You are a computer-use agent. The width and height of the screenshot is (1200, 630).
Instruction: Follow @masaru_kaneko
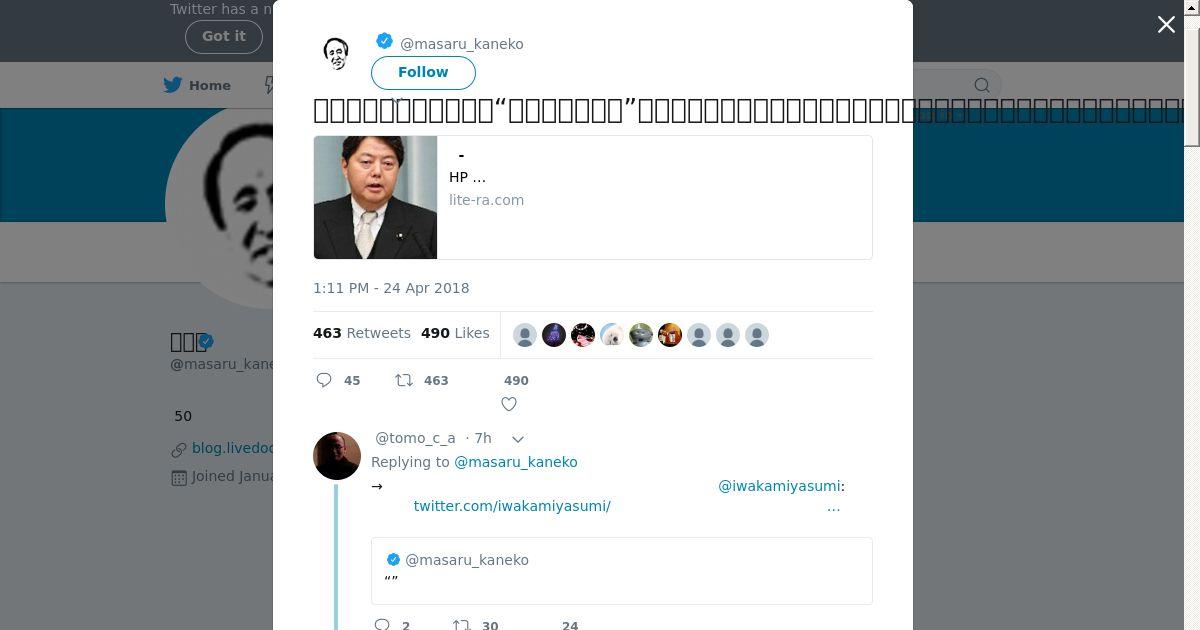(x=423, y=72)
